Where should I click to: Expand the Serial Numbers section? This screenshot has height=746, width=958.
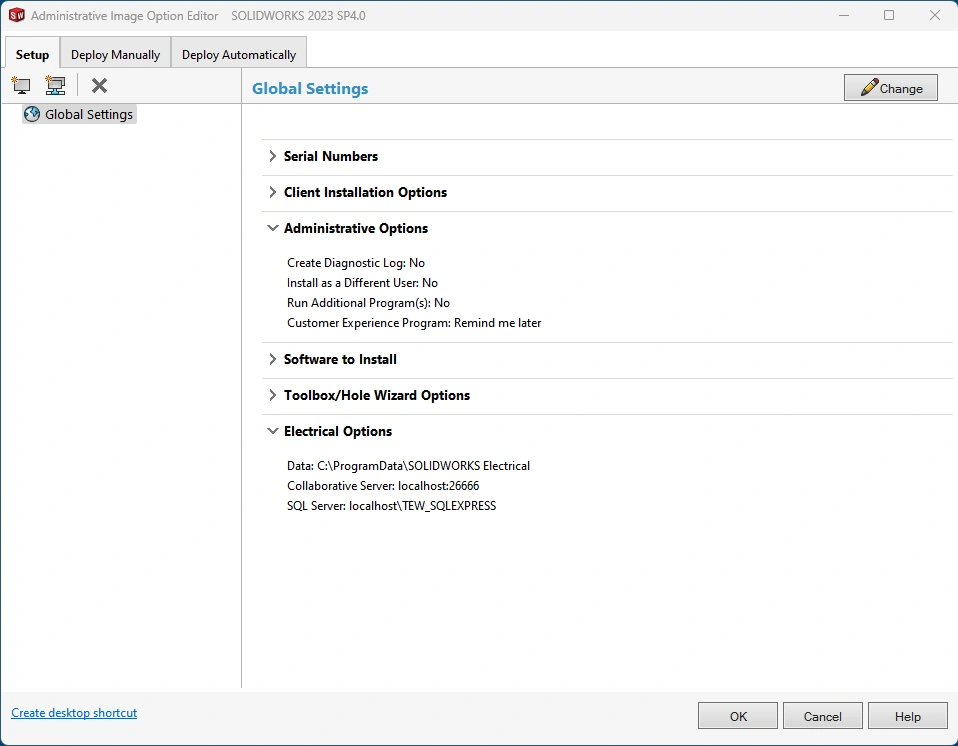click(x=273, y=156)
